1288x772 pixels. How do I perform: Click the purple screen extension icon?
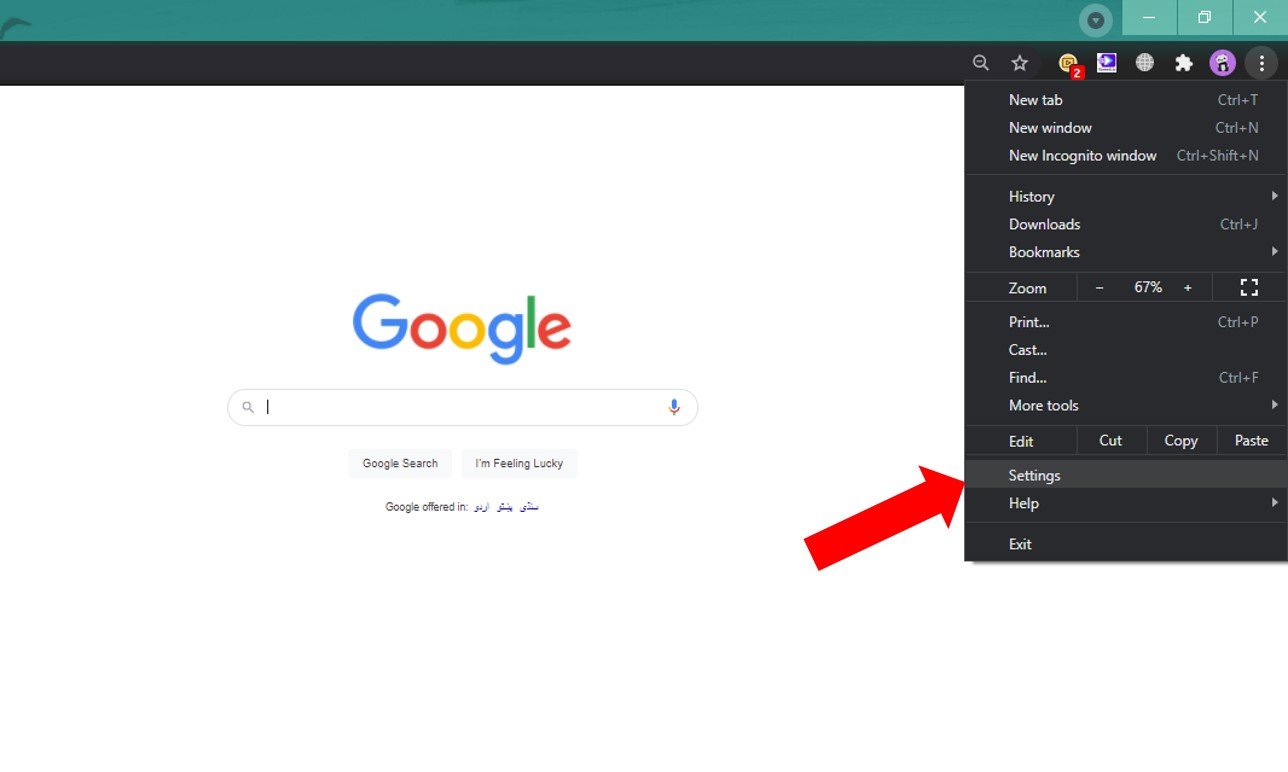point(1107,63)
